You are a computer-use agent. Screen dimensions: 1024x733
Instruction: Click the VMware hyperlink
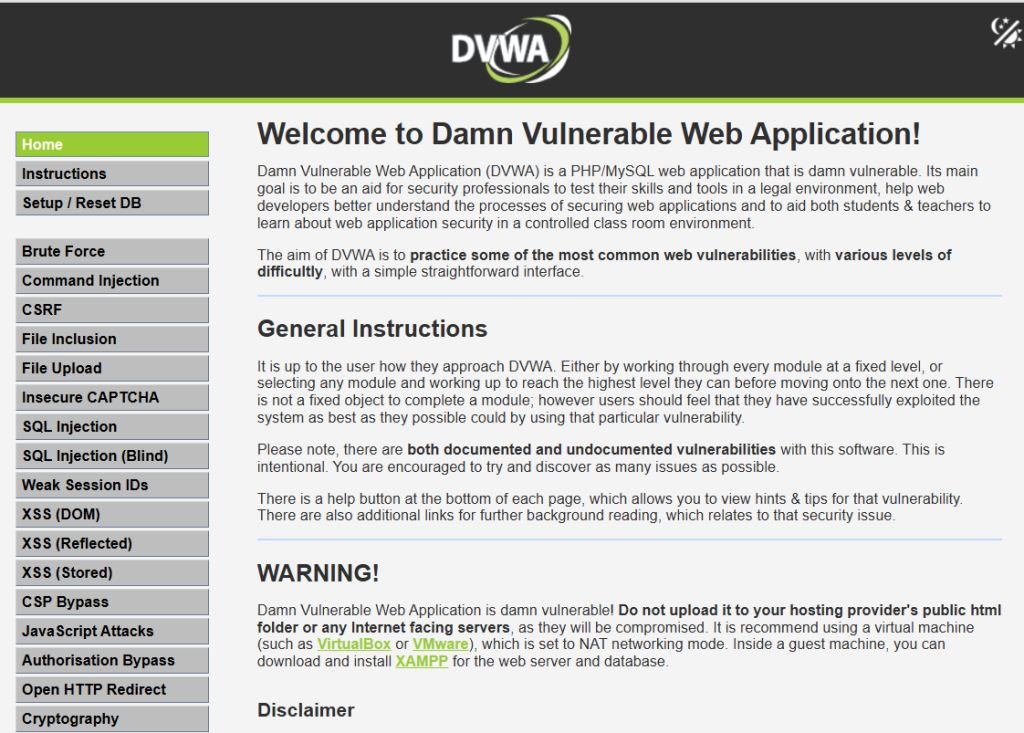pos(440,644)
